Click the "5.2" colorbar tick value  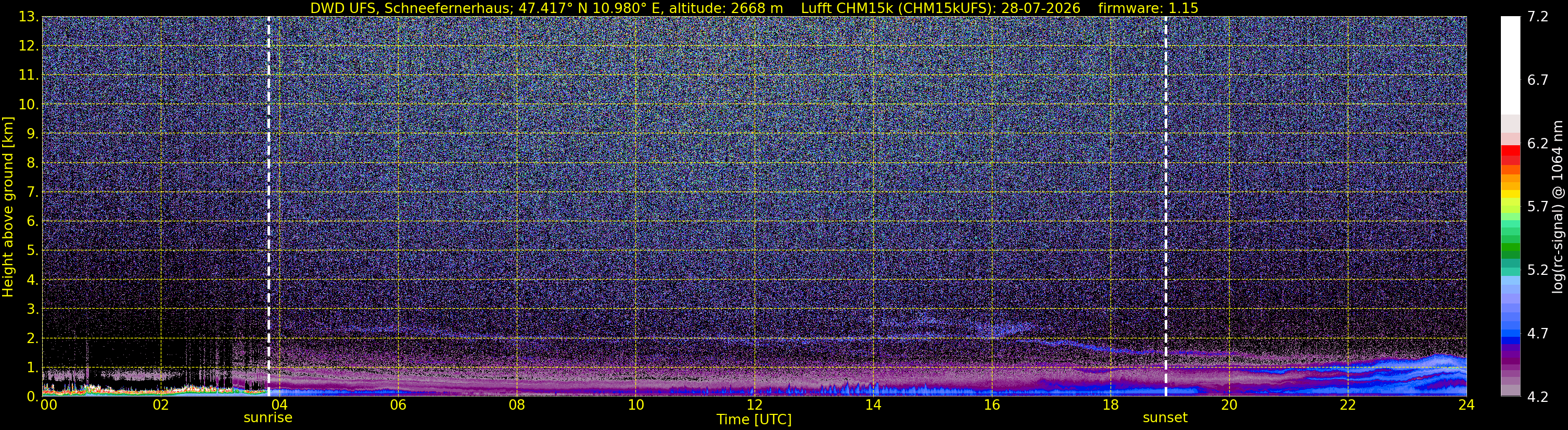coord(1538,270)
